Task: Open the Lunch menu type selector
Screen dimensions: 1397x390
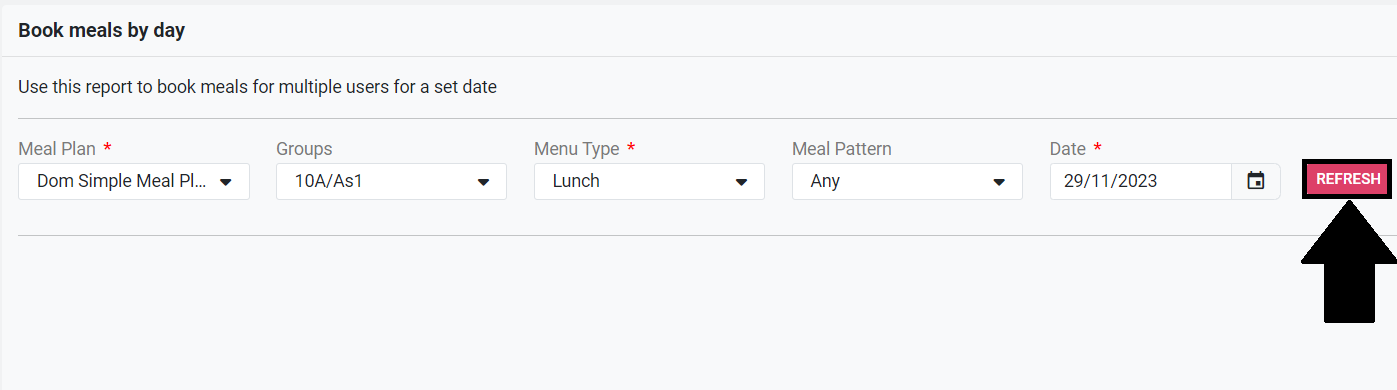Action: (x=649, y=181)
